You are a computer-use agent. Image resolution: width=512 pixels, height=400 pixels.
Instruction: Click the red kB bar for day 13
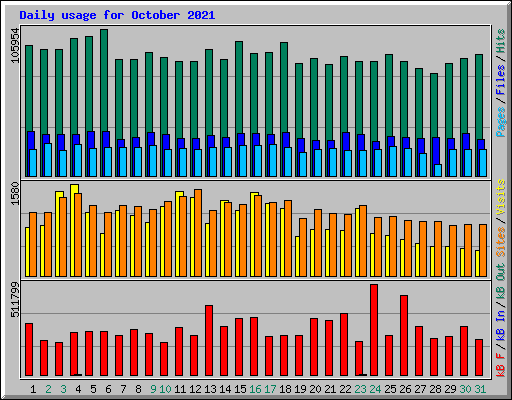click(209, 340)
